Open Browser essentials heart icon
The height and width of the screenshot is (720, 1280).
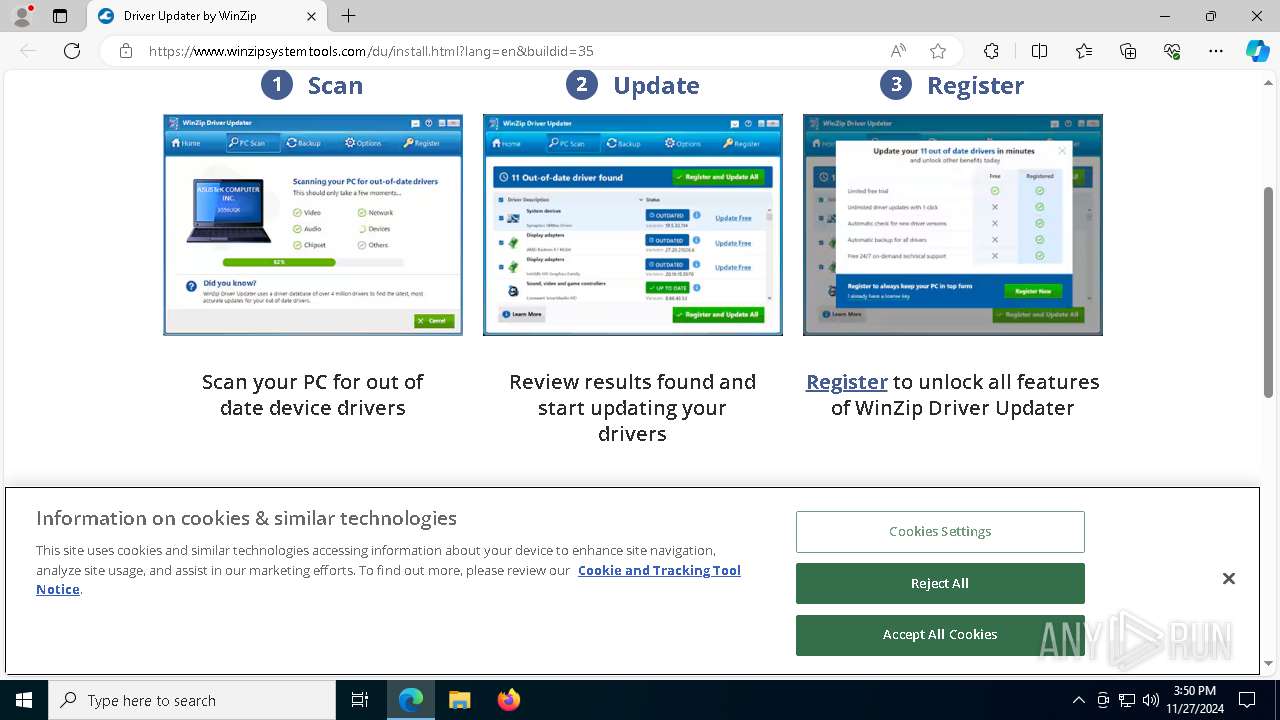[1172, 51]
